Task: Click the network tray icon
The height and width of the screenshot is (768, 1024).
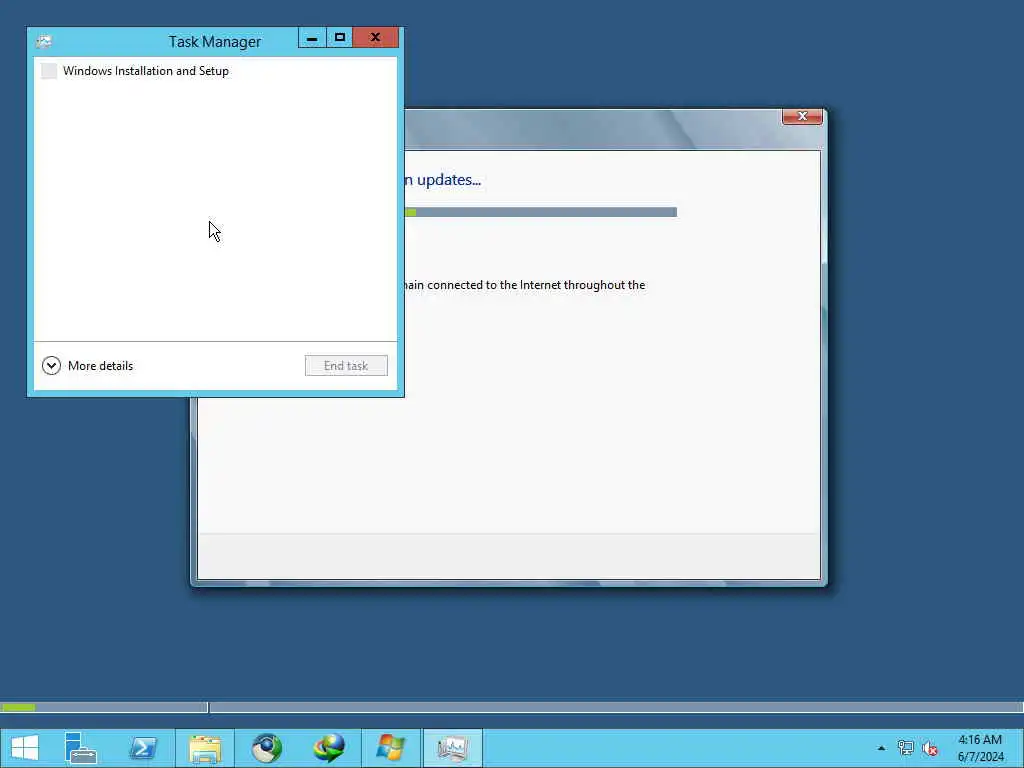Action: (x=905, y=748)
